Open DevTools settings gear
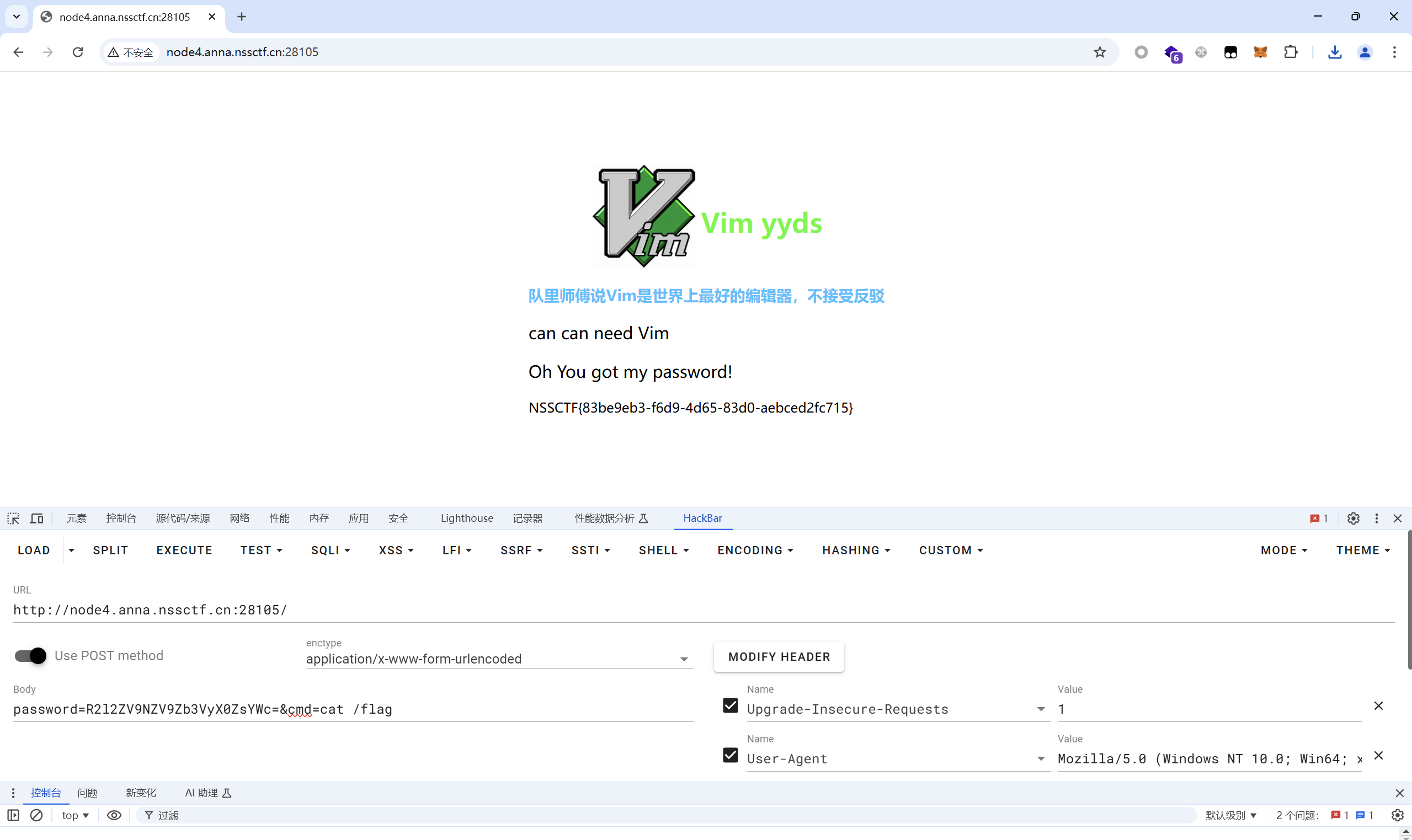This screenshot has height=840, width=1412. pyautogui.click(x=1353, y=518)
